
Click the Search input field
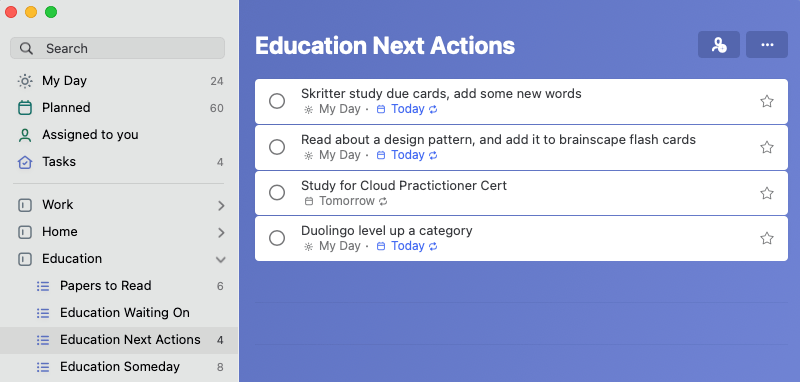[x=117, y=48]
